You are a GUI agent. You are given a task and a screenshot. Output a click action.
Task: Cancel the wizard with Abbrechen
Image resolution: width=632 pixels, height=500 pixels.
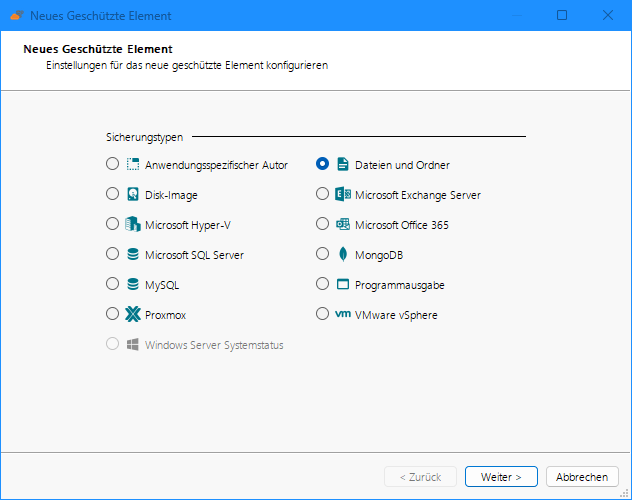click(582, 477)
